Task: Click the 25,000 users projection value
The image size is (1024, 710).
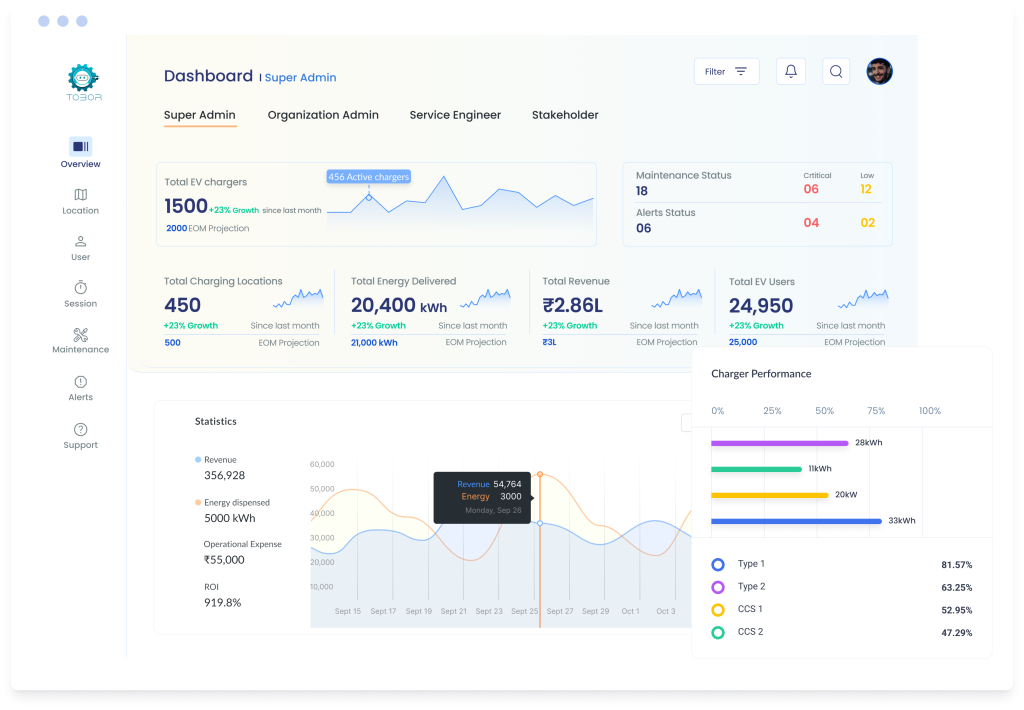Action: (x=743, y=342)
